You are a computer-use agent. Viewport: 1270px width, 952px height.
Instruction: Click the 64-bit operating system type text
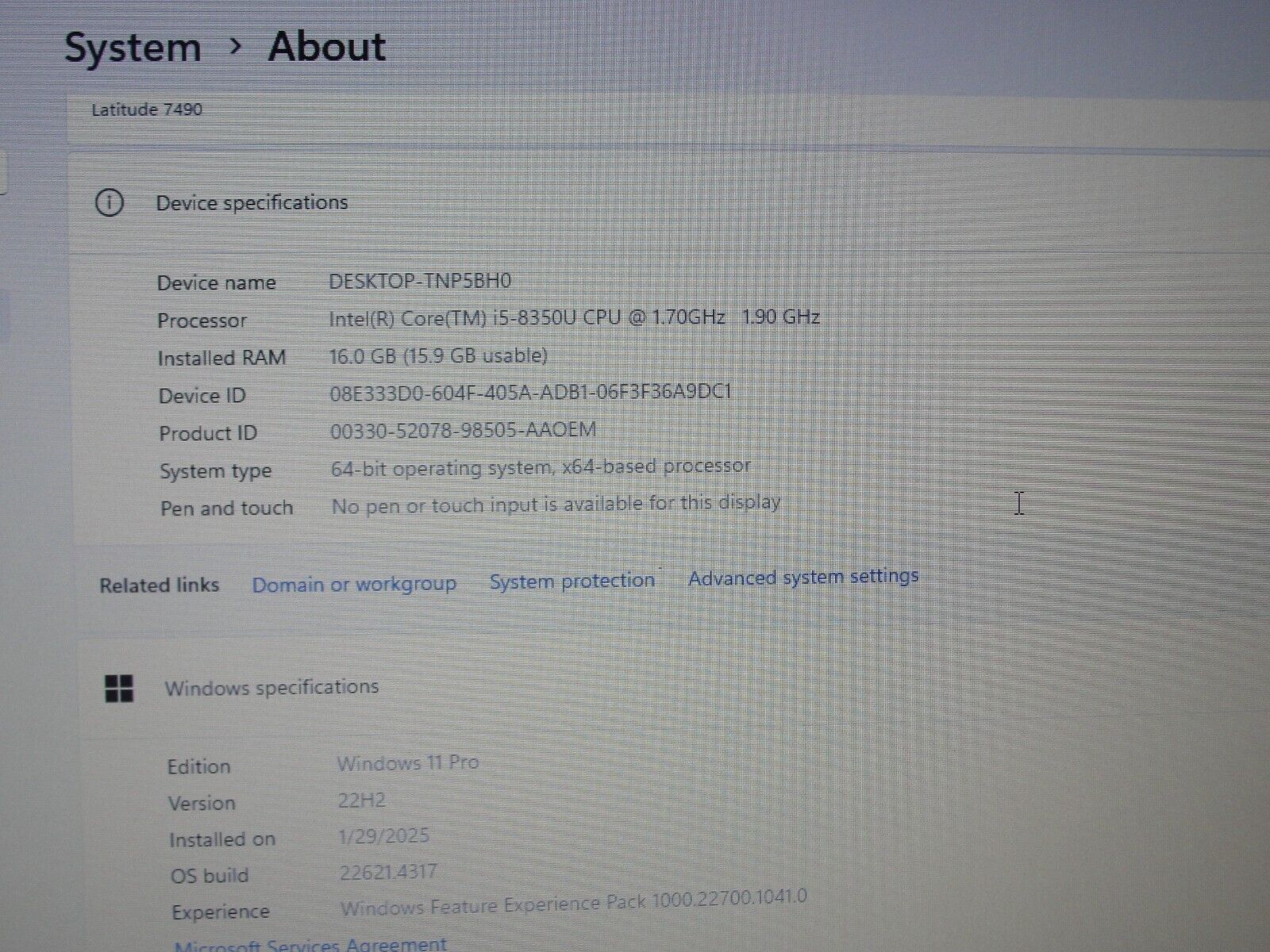pos(540,467)
